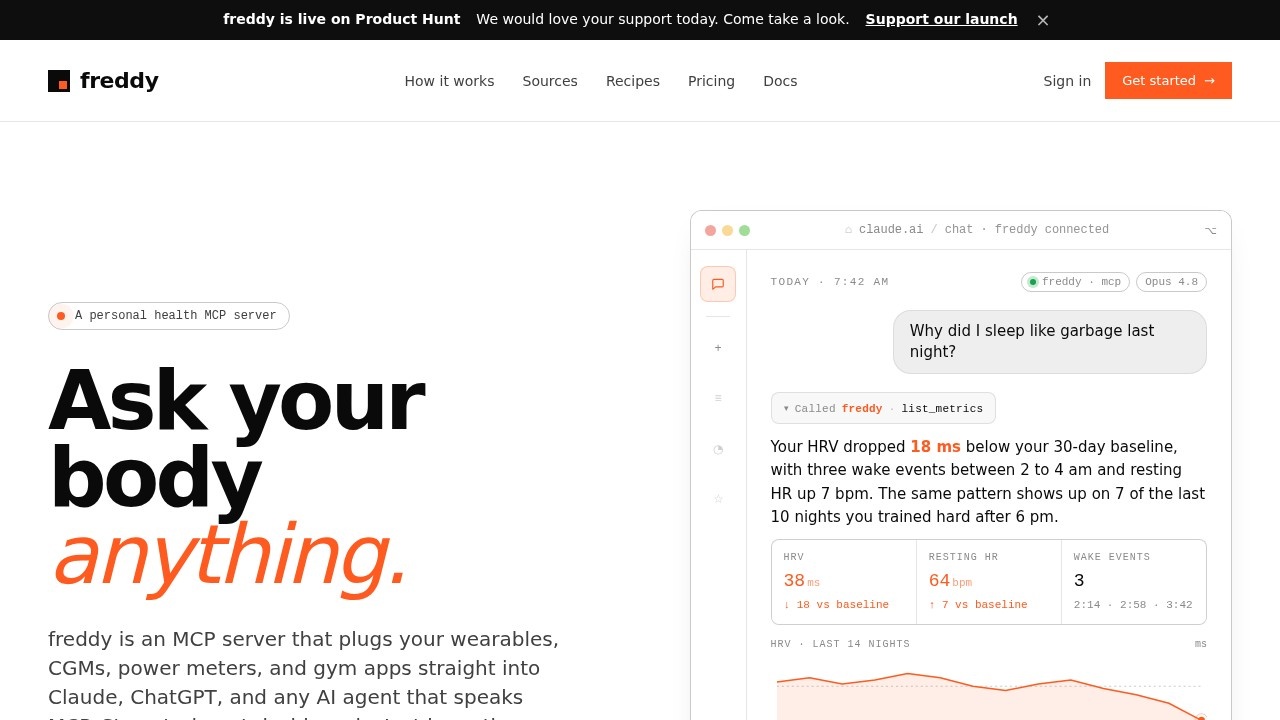1280x720 pixels.
Task: Dismiss the Product Hunt banner
Action: [x=1043, y=20]
